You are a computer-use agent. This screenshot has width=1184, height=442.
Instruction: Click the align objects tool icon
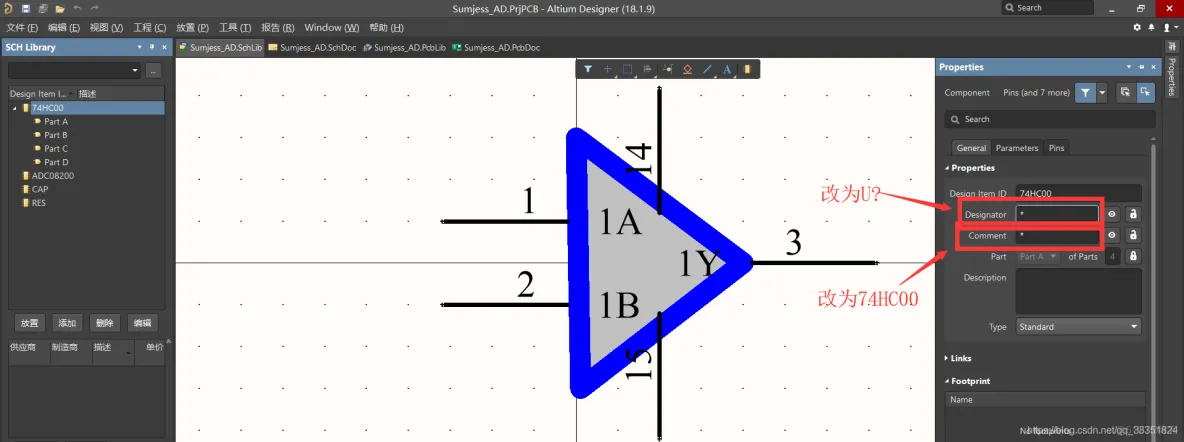click(x=647, y=69)
